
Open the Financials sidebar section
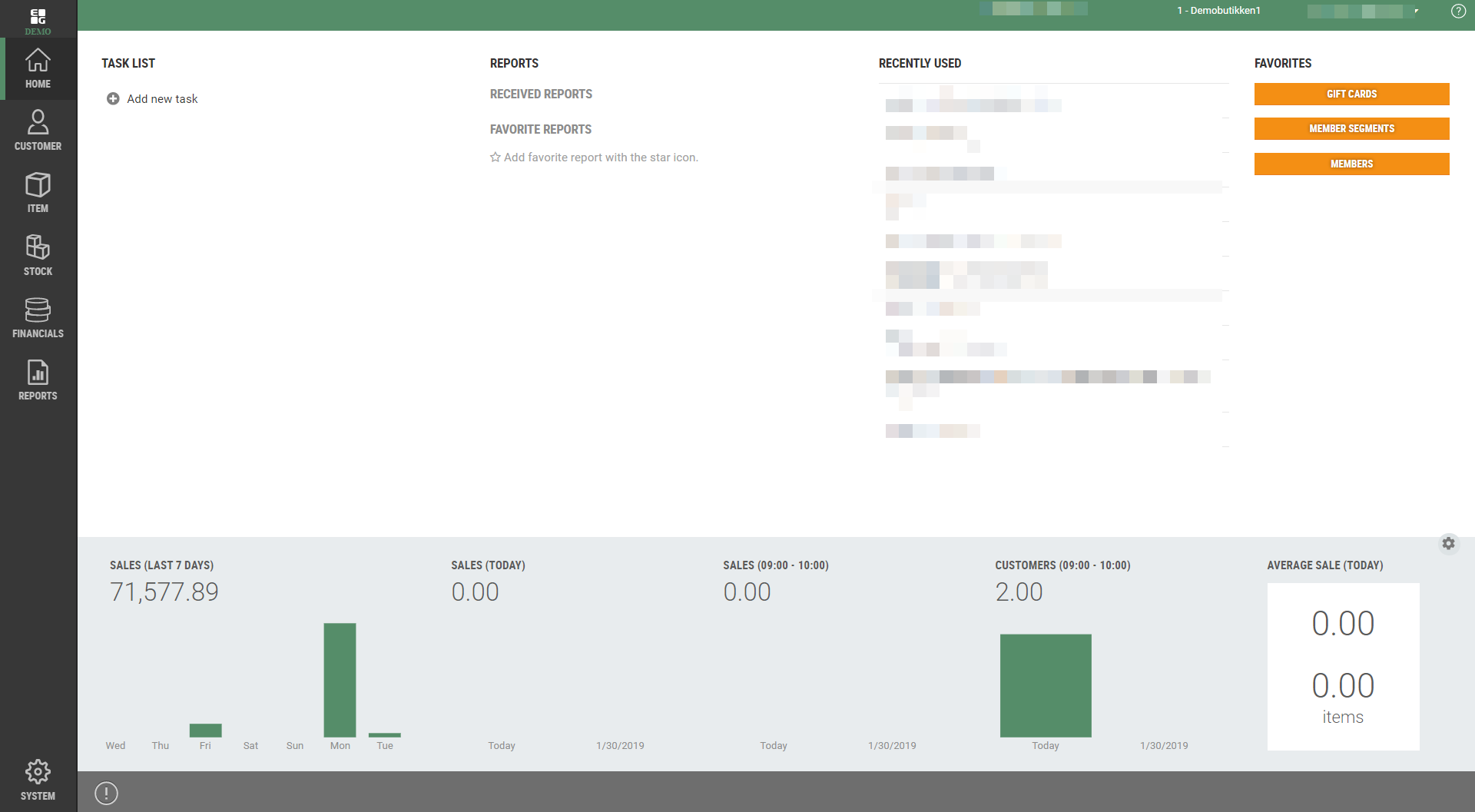tap(38, 317)
